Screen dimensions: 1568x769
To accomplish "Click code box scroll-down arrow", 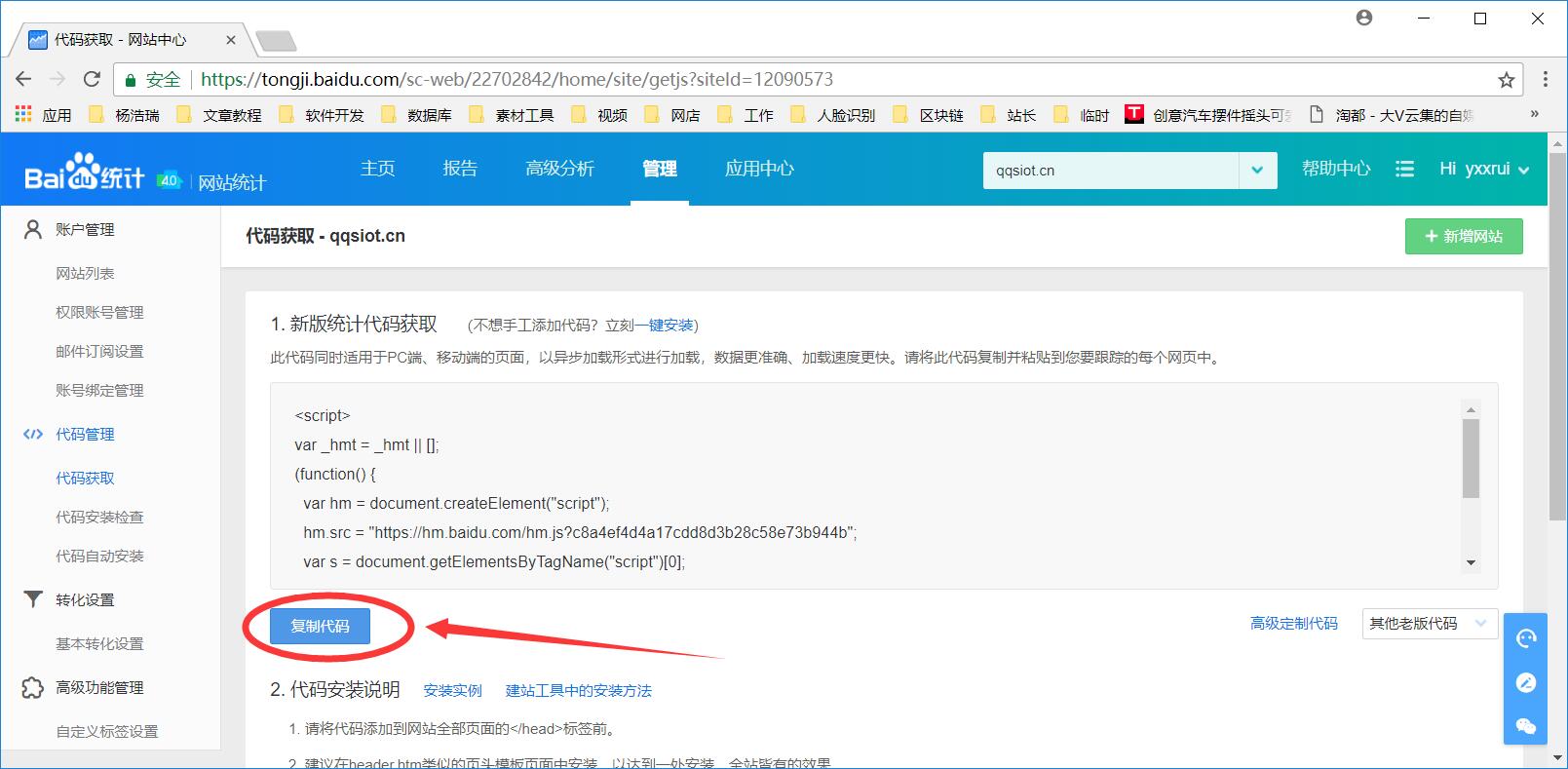I will (x=1472, y=562).
